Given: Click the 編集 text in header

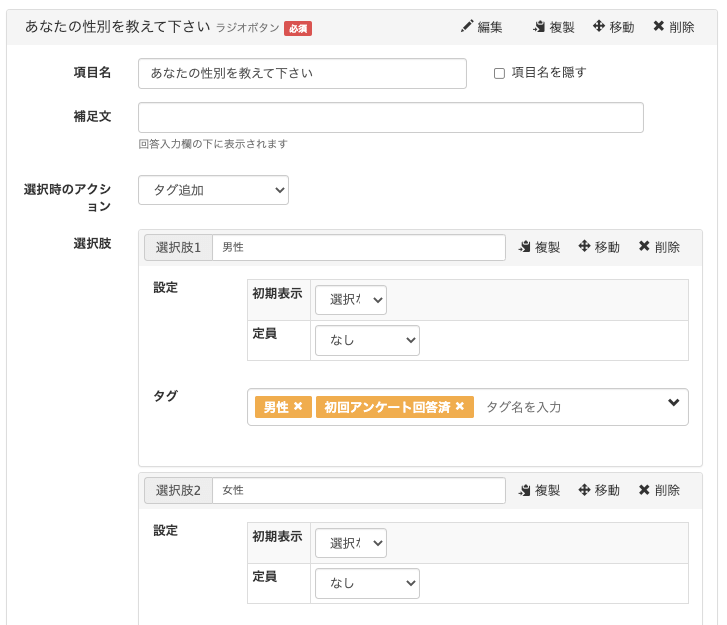Looking at the screenshot, I should [x=490, y=27].
